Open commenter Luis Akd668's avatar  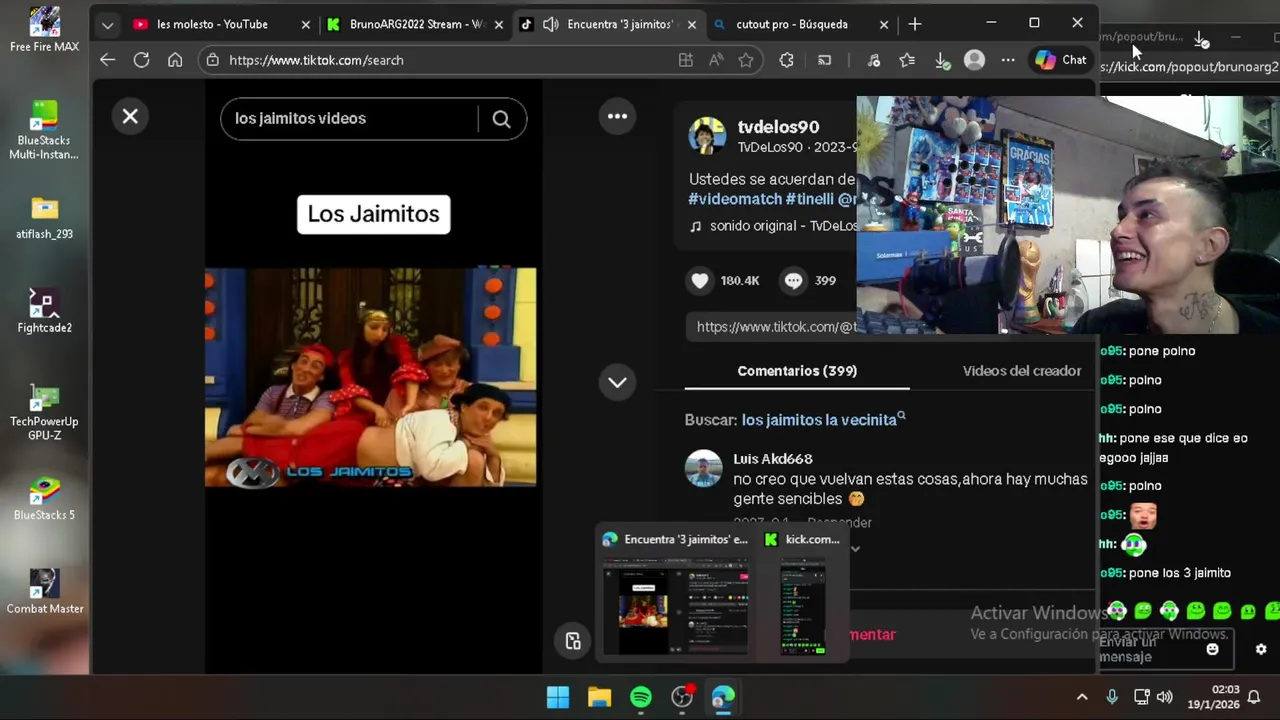[x=703, y=468]
